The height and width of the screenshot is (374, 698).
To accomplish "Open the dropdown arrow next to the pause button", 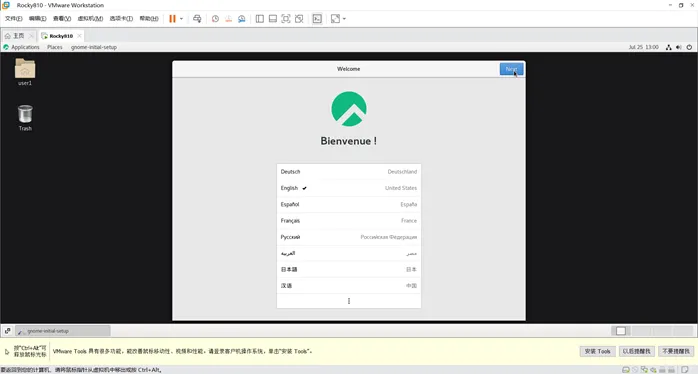I will tap(181, 19).
